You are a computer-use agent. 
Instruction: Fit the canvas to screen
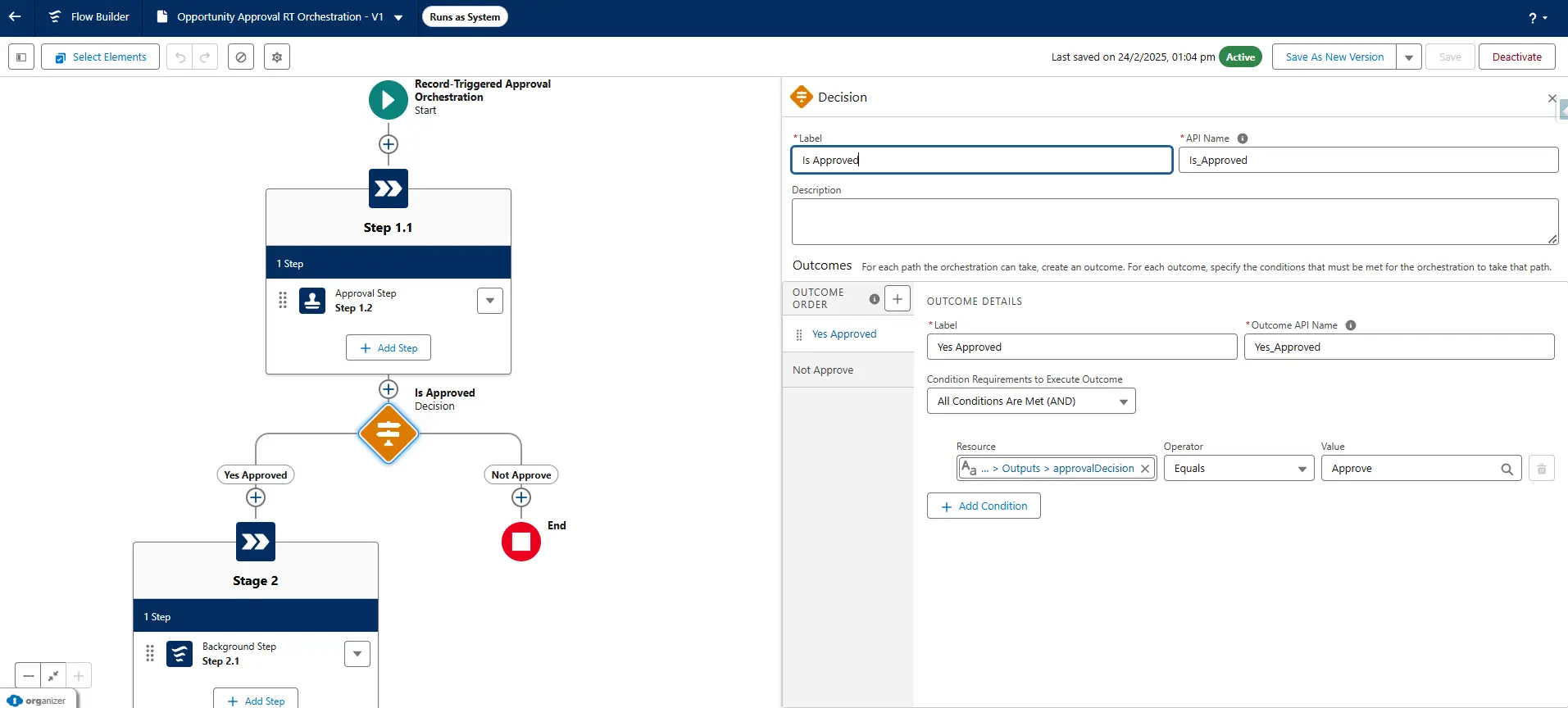click(x=53, y=676)
